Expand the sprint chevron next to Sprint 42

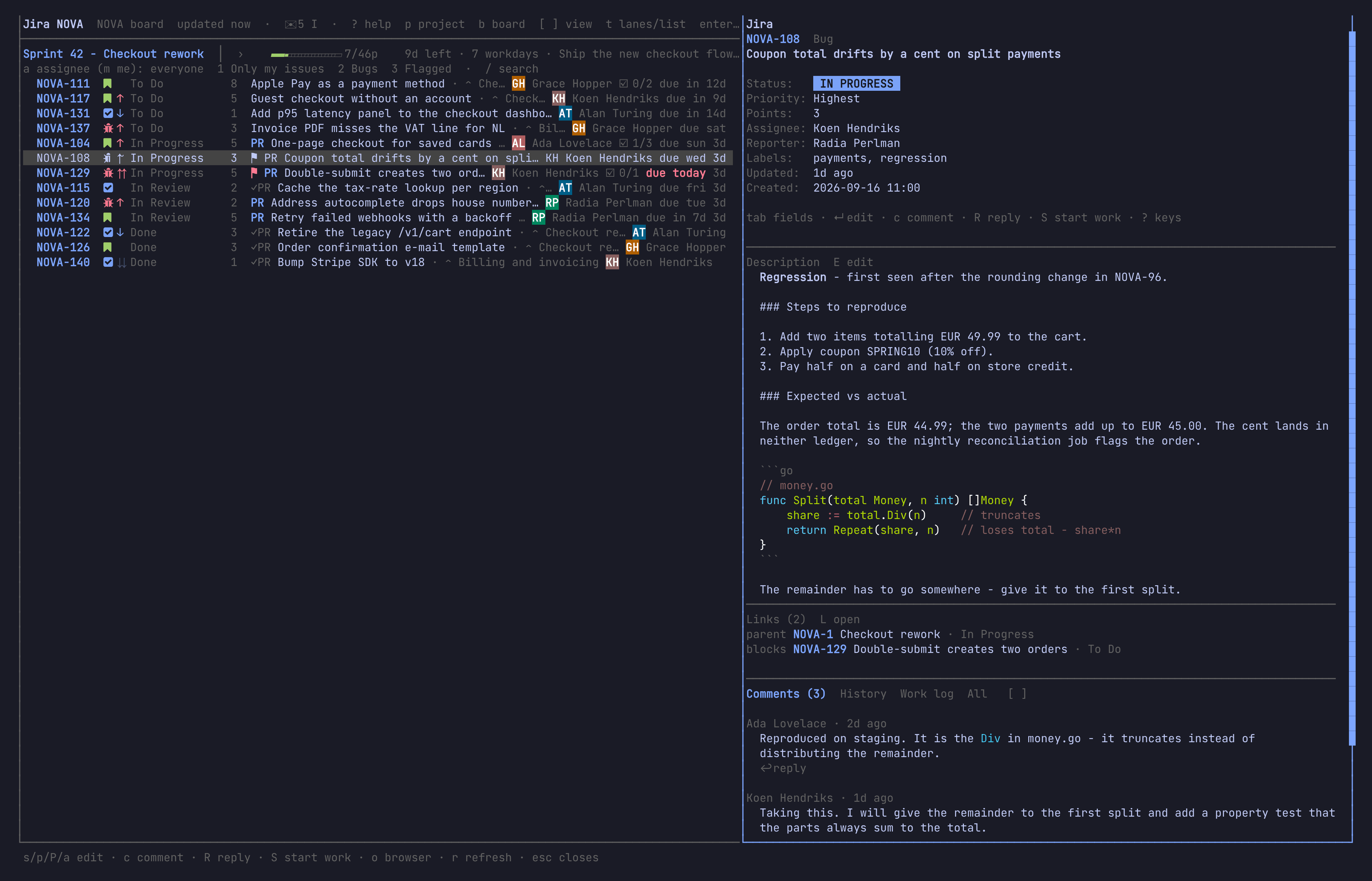(241, 54)
